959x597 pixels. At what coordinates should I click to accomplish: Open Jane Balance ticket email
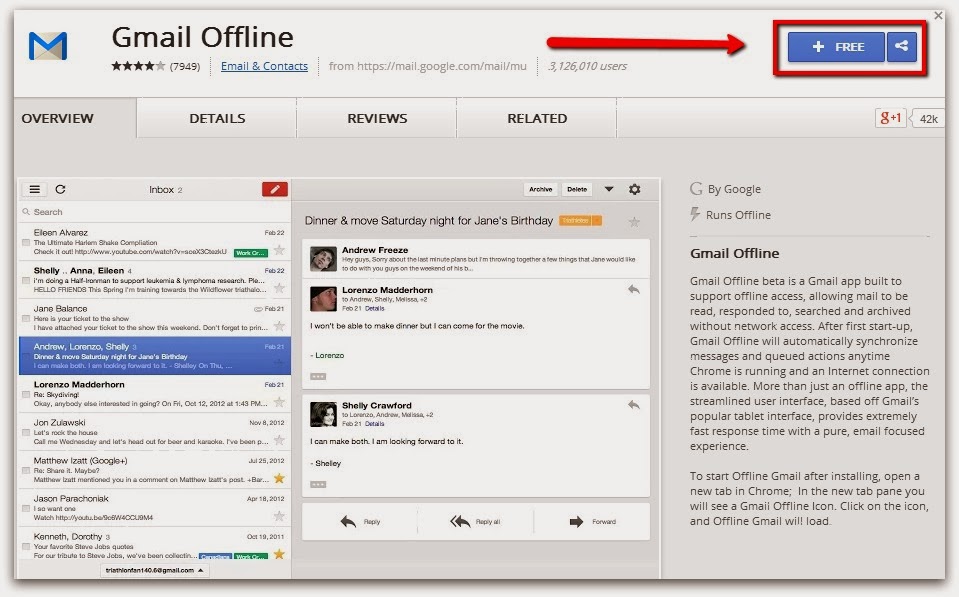[x=155, y=318]
